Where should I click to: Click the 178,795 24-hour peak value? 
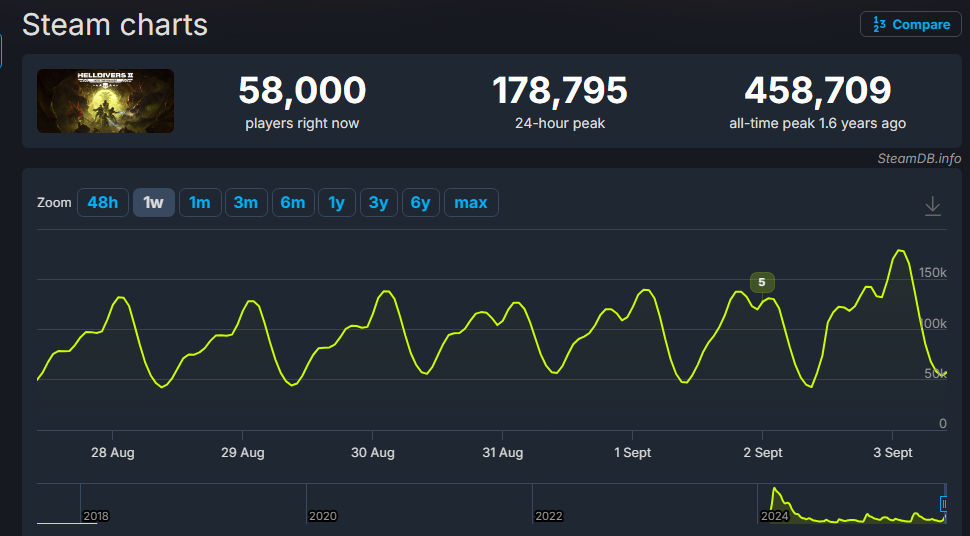560,90
